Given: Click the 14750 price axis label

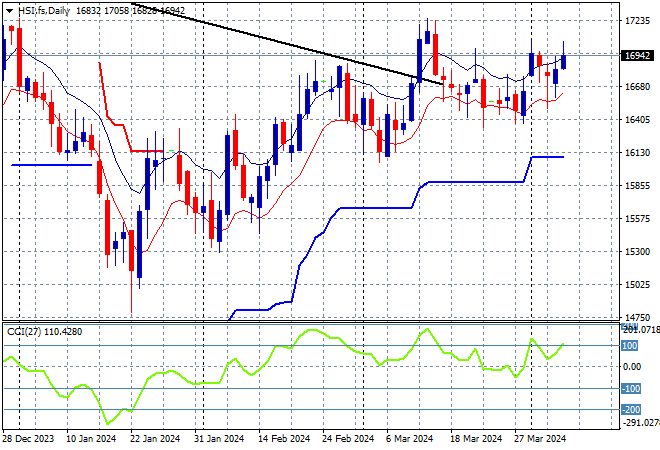Looking at the screenshot, I should tap(637, 317).
